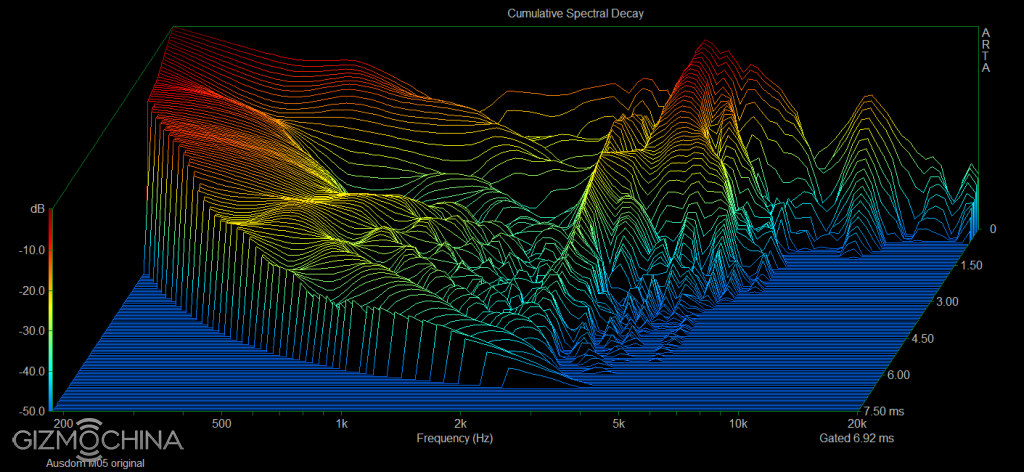Click the -50.0 dB scale value

coord(29,411)
